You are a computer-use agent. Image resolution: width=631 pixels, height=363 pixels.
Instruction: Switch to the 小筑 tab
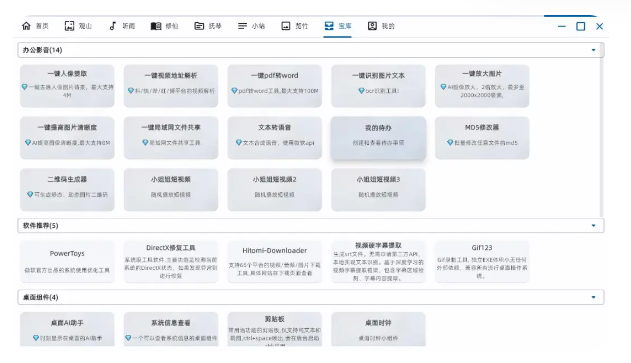pyautogui.click(x=251, y=26)
